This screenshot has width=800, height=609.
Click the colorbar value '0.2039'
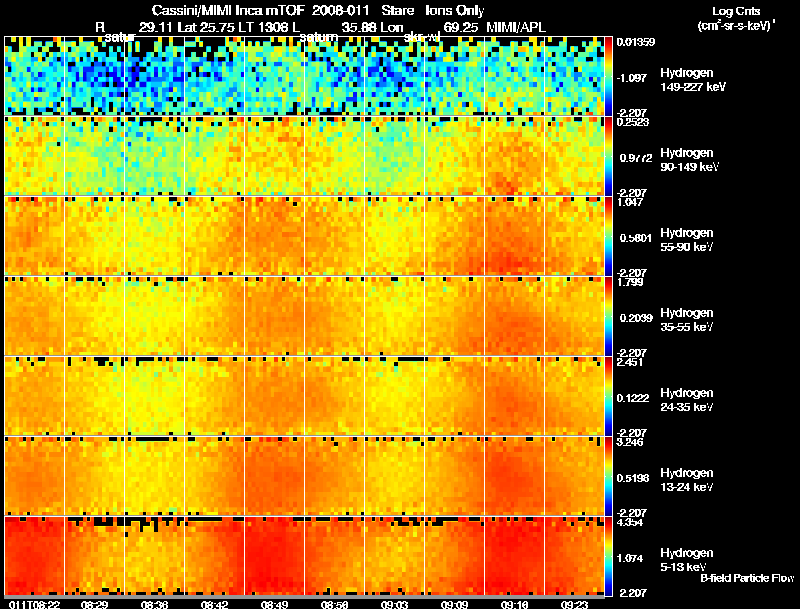(x=636, y=318)
